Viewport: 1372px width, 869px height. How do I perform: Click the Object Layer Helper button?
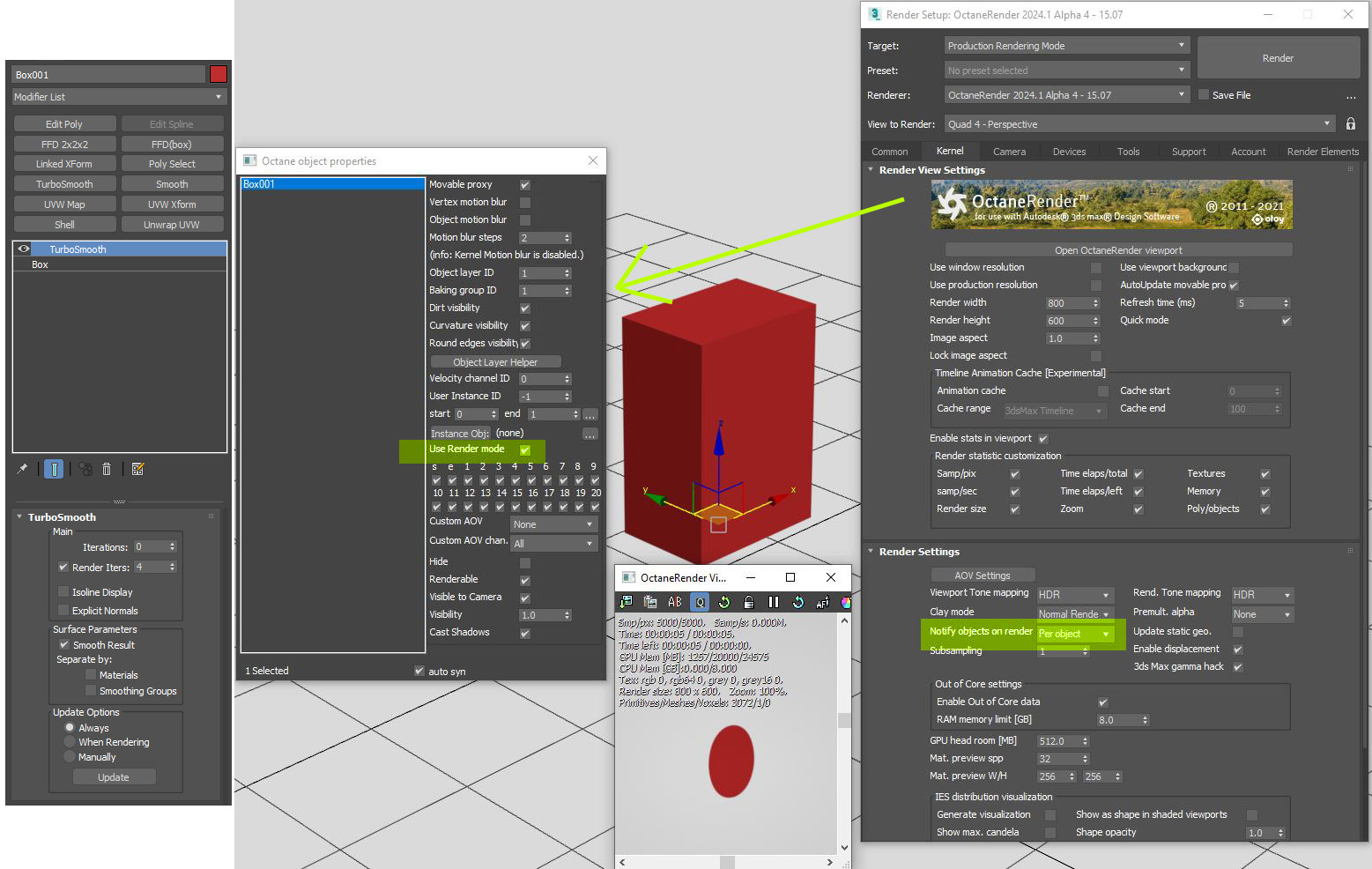495,362
